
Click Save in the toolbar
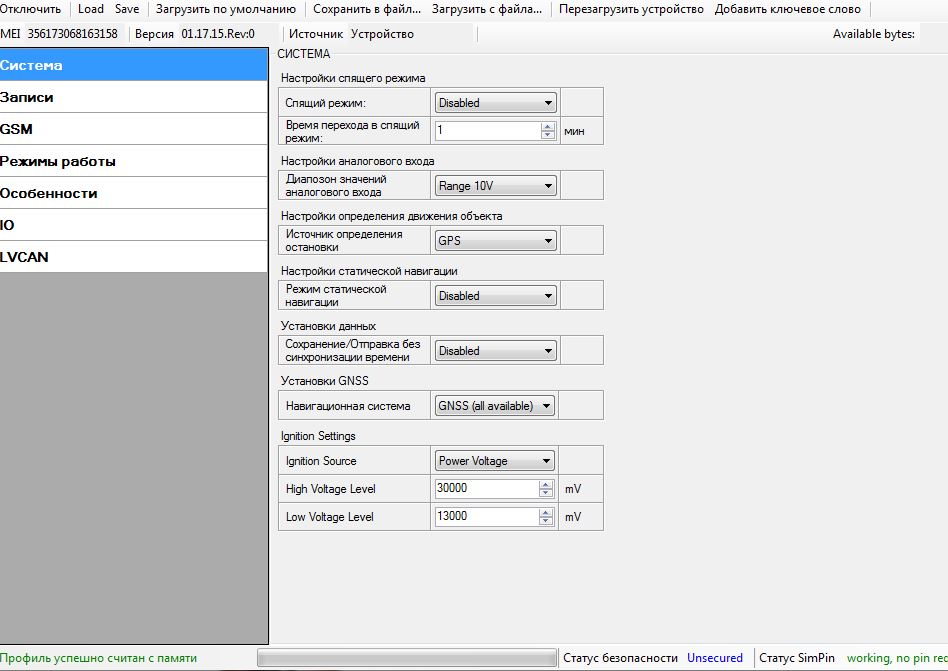click(127, 9)
